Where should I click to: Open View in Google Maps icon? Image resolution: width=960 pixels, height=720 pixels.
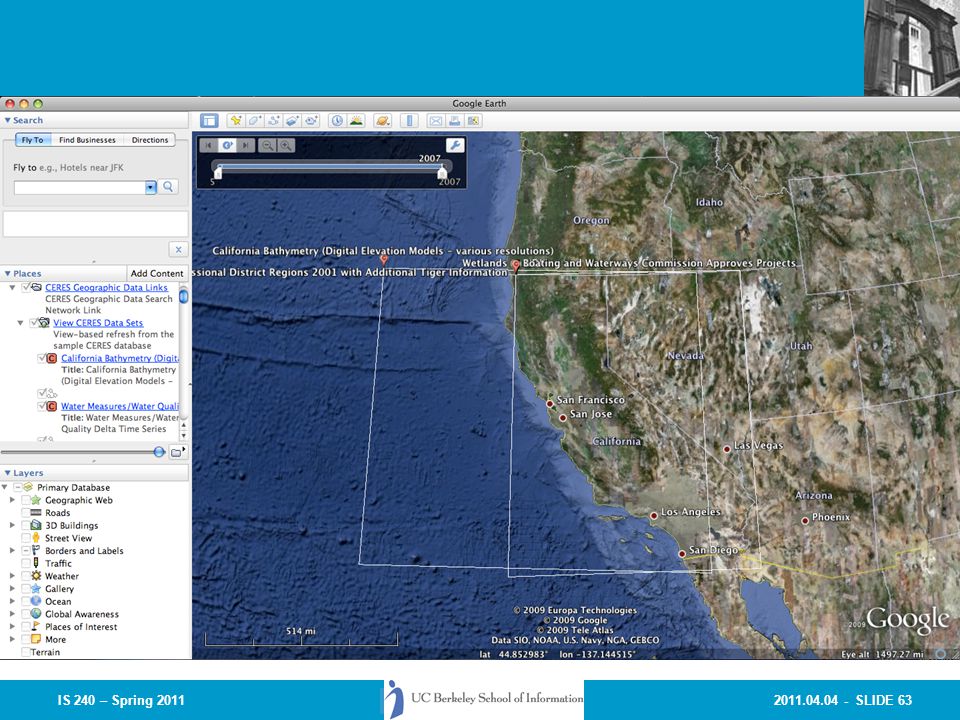click(473, 121)
